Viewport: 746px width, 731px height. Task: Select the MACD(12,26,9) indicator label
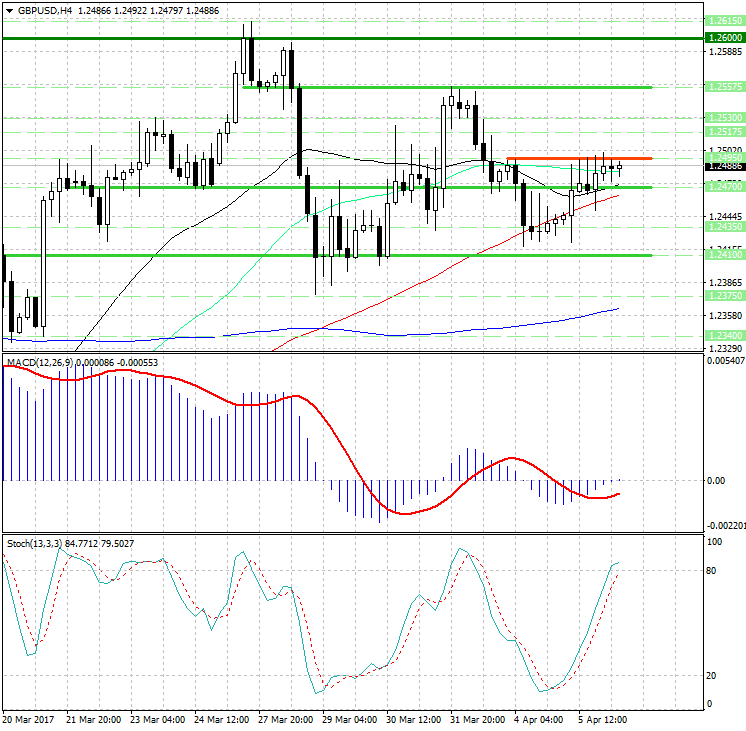click(x=38, y=361)
